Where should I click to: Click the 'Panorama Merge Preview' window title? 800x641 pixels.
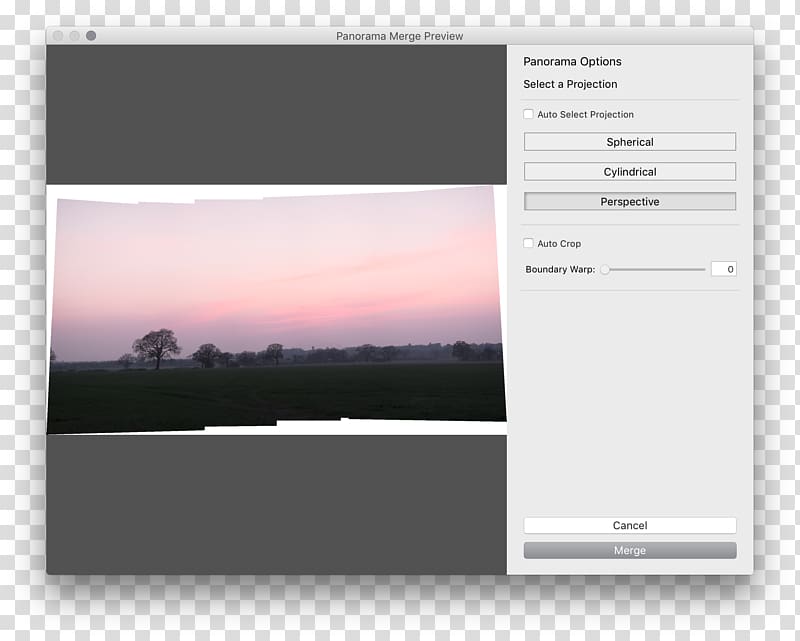[399, 36]
